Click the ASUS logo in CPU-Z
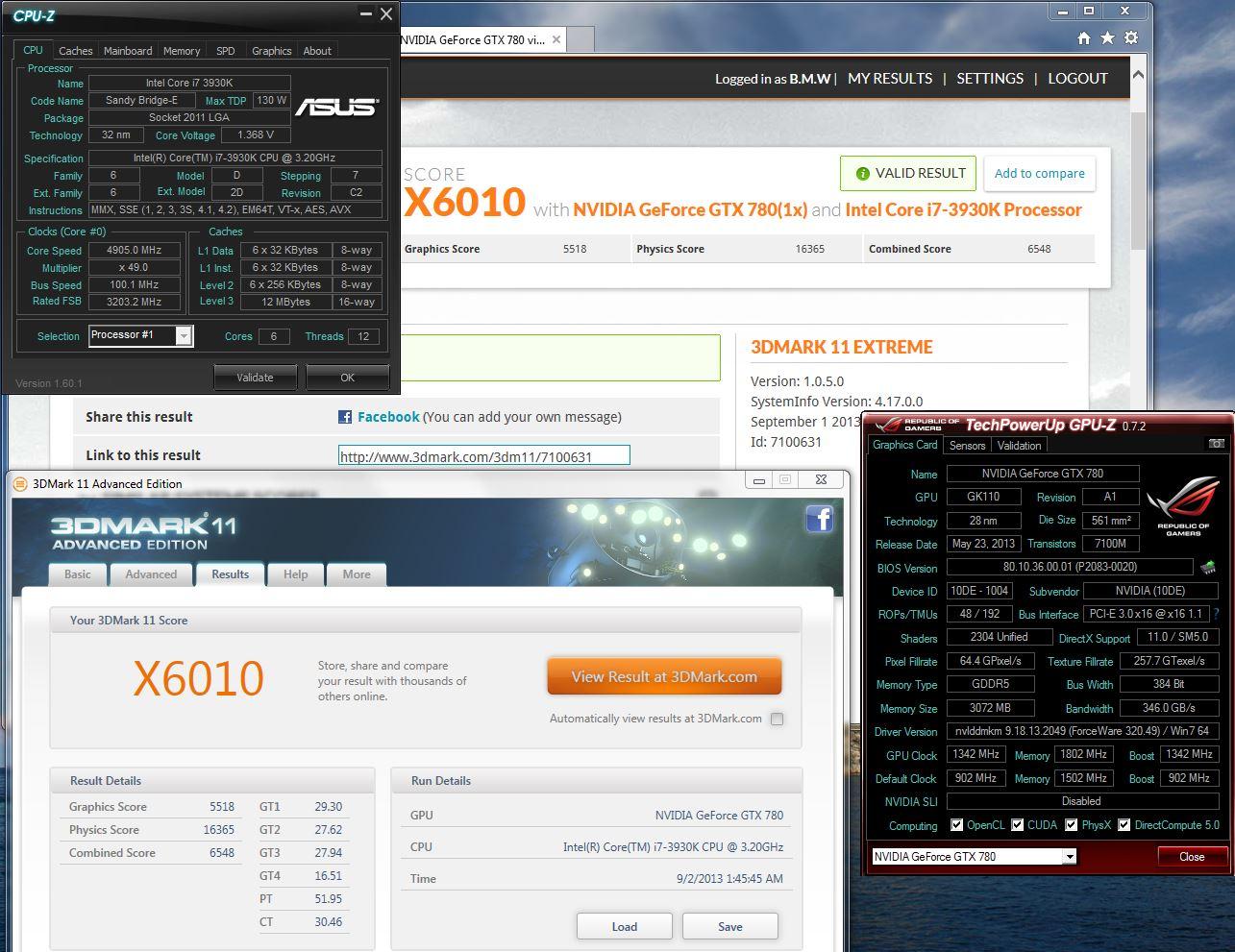 tap(335, 107)
